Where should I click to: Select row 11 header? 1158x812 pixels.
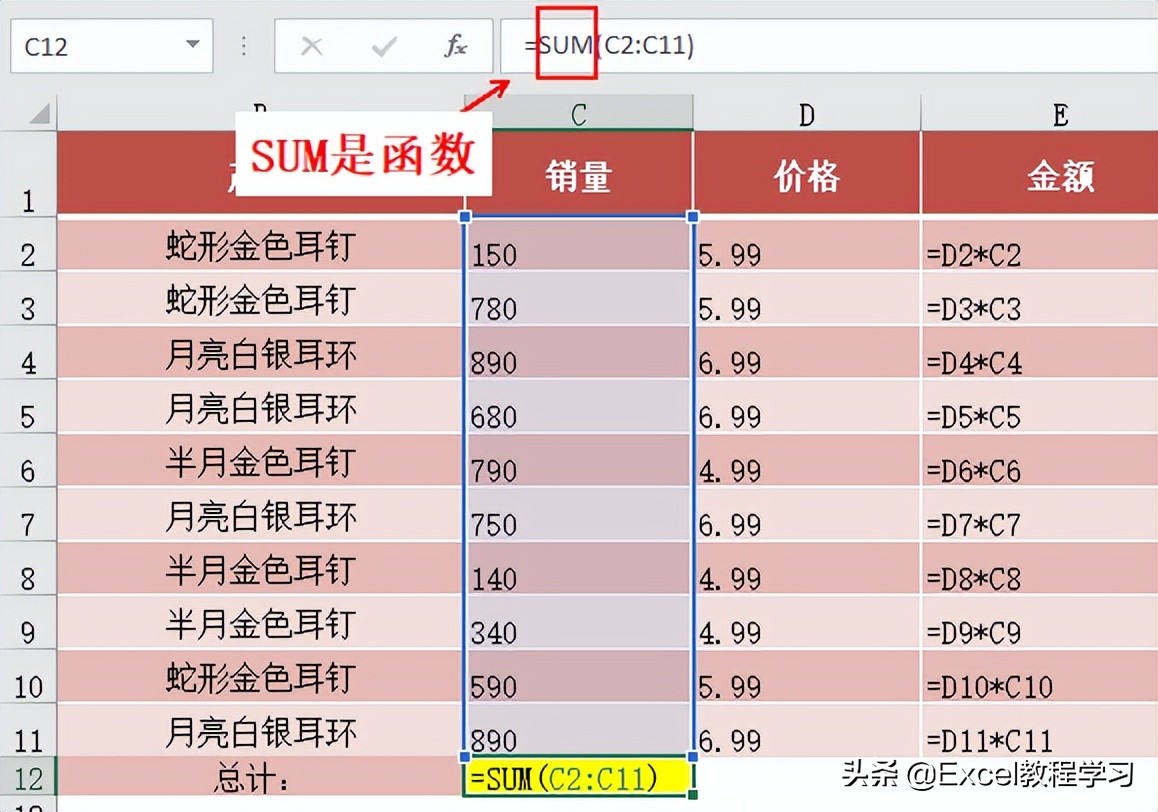pyautogui.click(x=28, y=730)
